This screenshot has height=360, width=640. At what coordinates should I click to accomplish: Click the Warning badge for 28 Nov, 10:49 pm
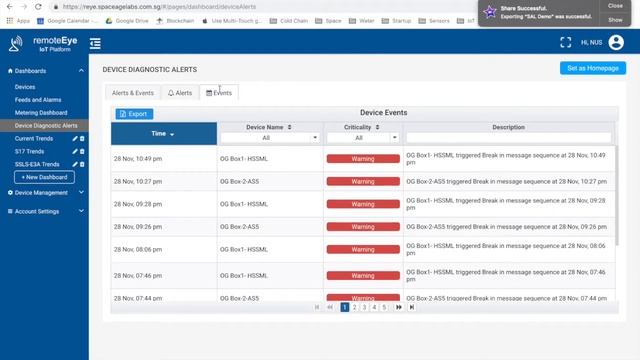click(363, 159)
